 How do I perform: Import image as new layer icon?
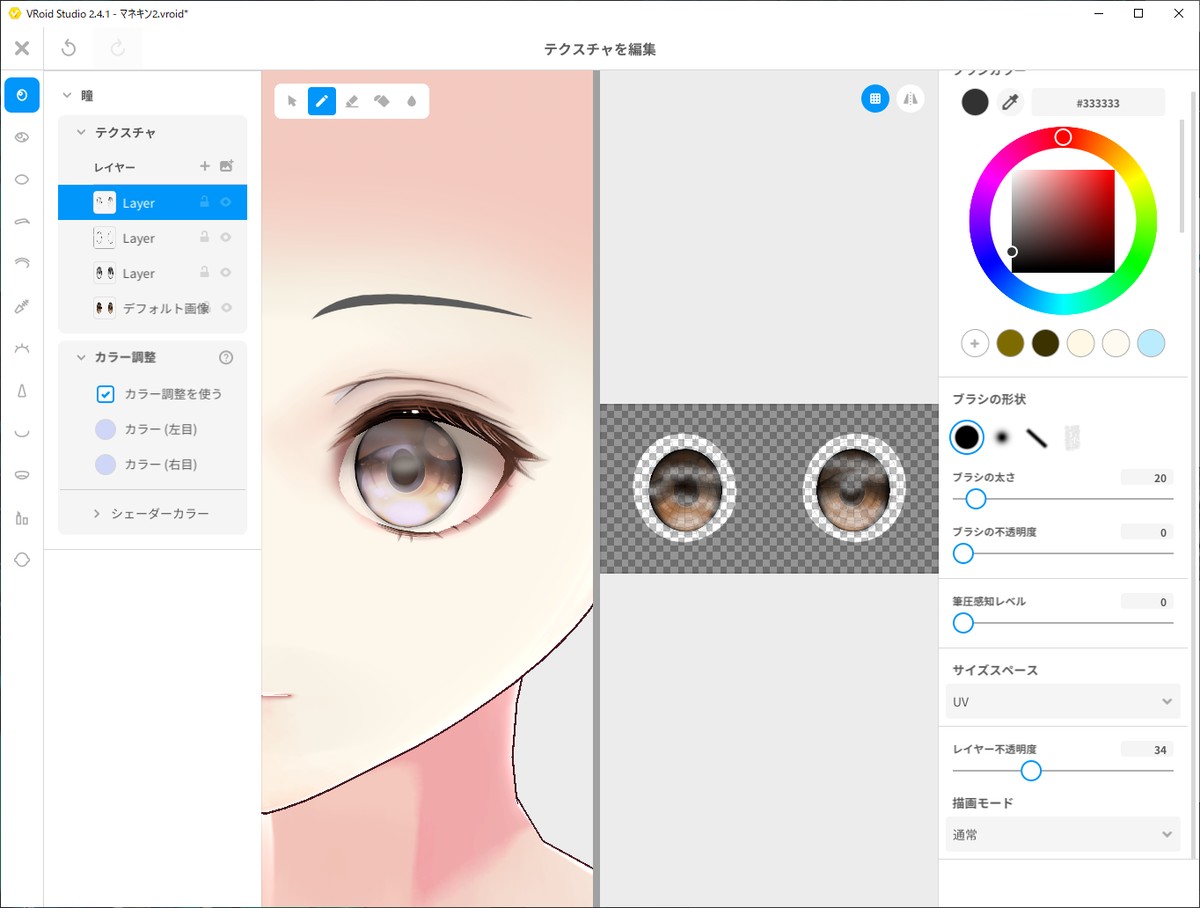pyautogui.click(x=226, y=166)
